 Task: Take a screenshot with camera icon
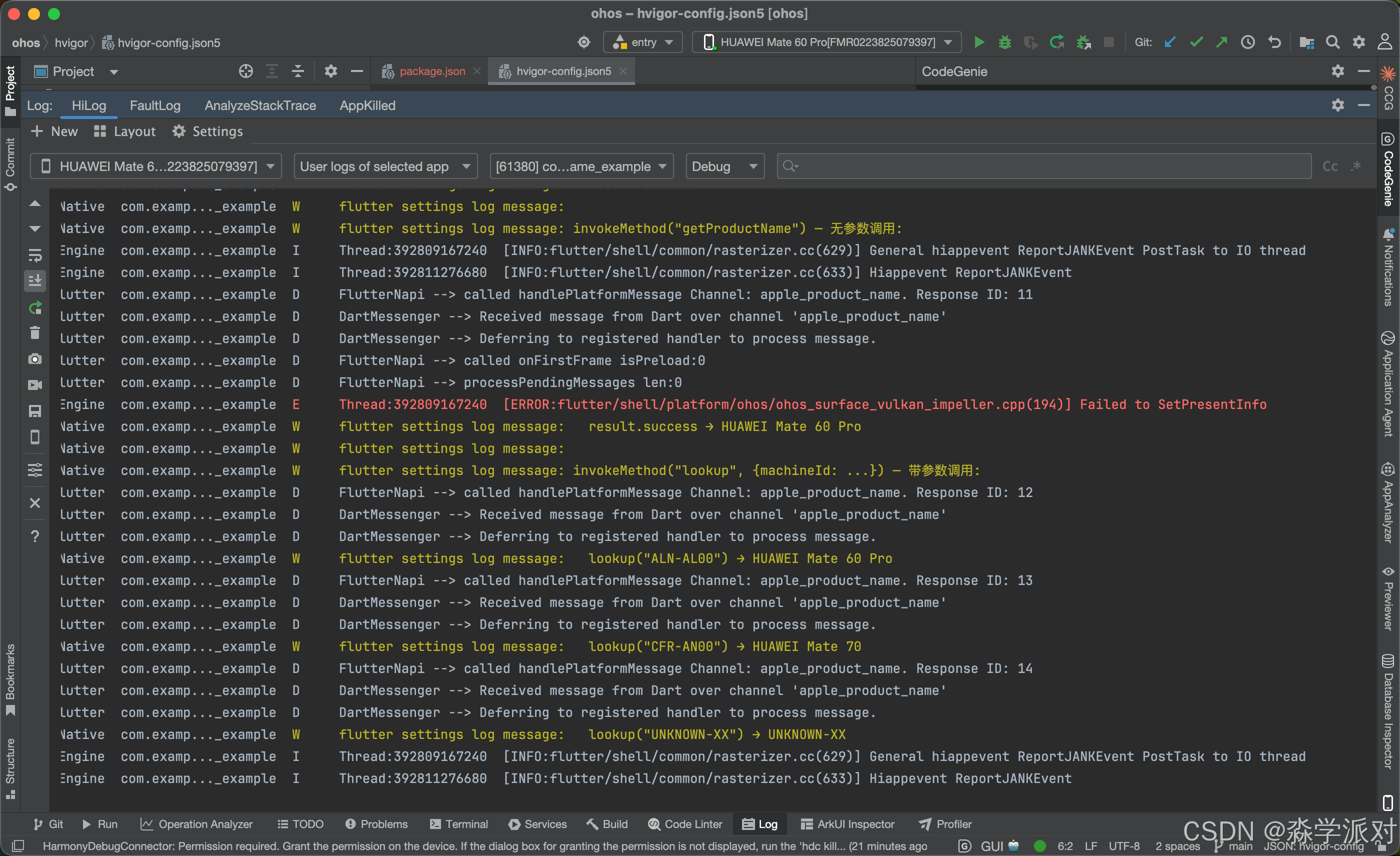point(34,359)
